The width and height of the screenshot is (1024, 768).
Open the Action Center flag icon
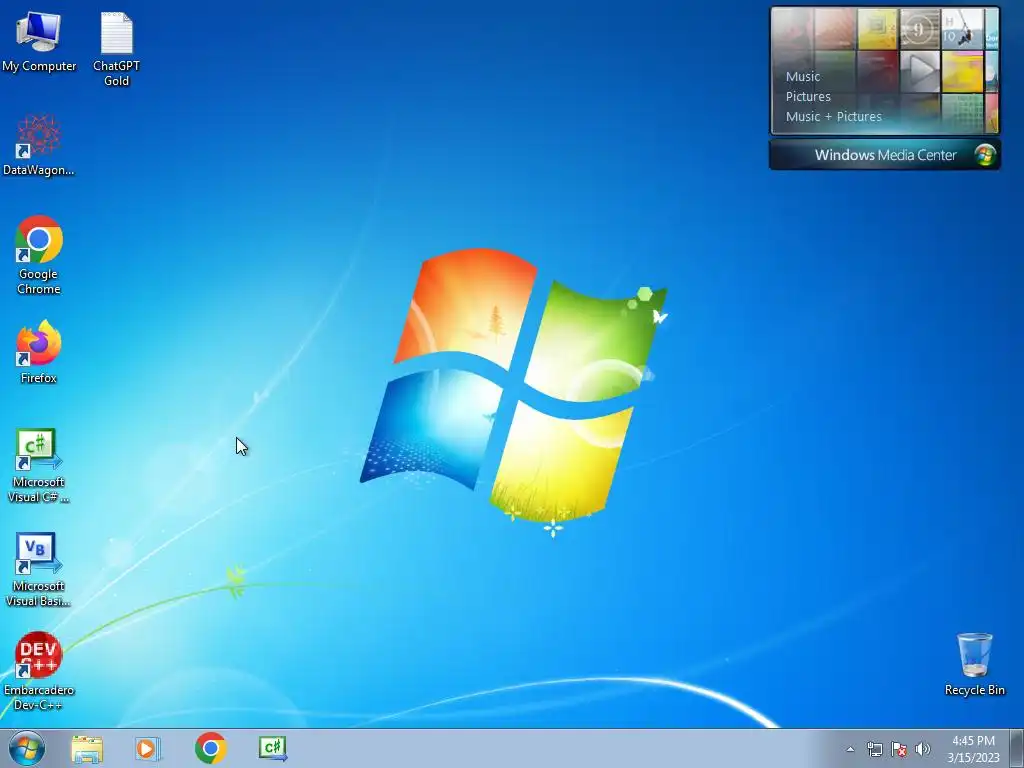tap(899, 749)
